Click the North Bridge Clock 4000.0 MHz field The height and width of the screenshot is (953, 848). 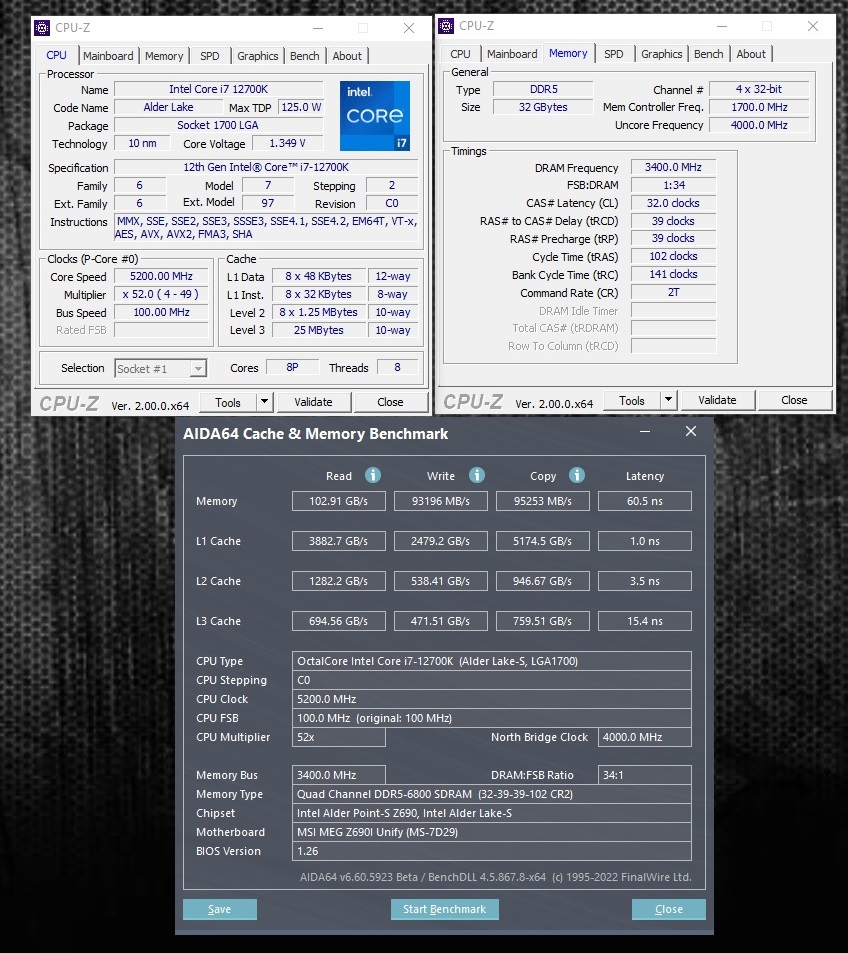(x=645, y=737)
